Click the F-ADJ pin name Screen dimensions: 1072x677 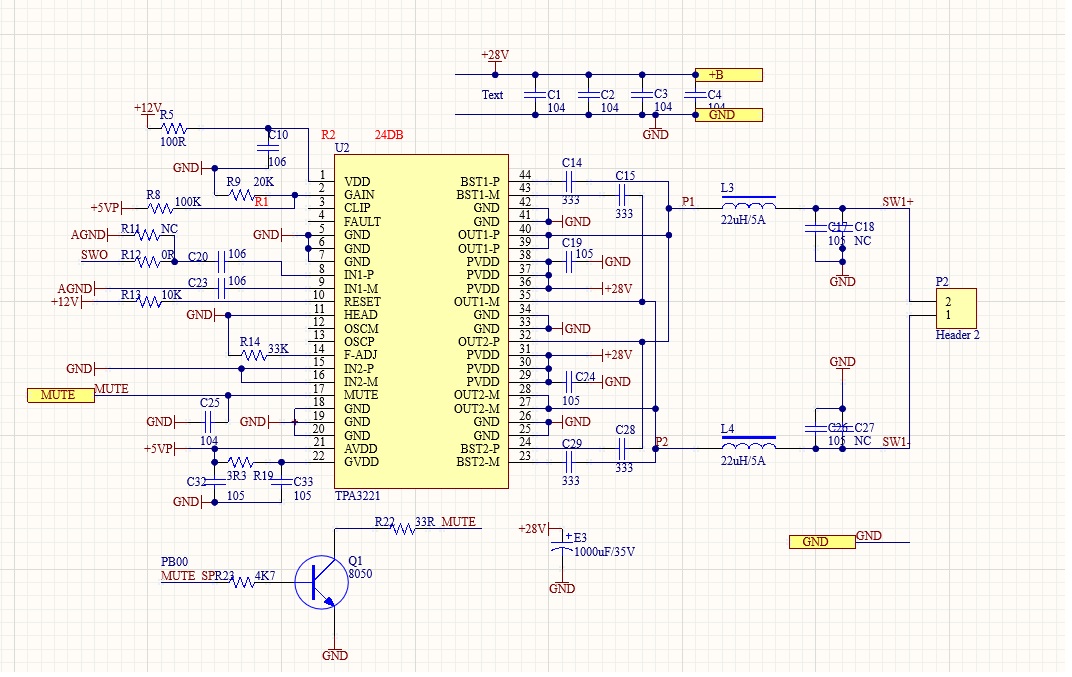click(x=360, y=355)
